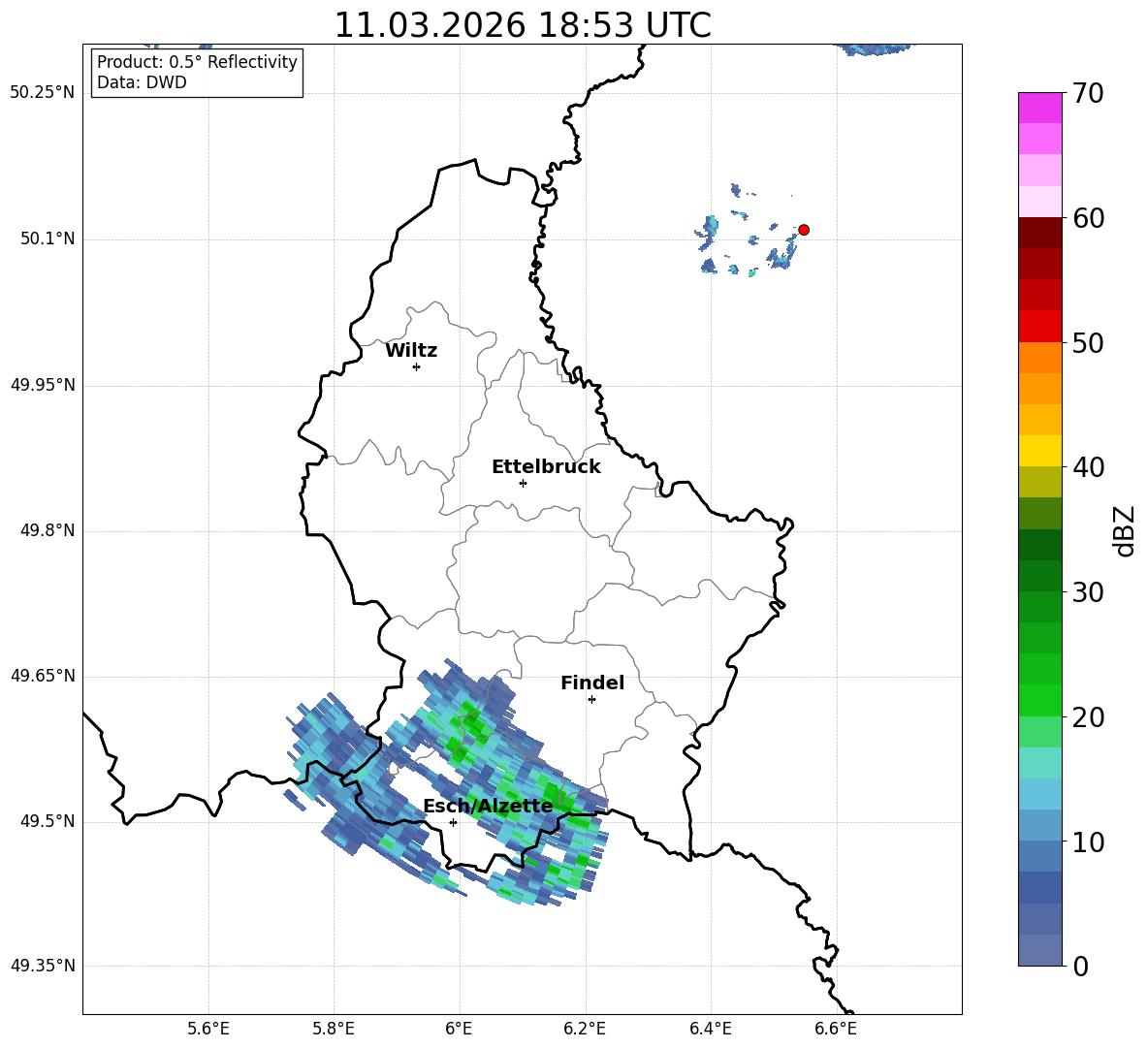Click the Esch/Alzette station cross marker

[453, 822]
